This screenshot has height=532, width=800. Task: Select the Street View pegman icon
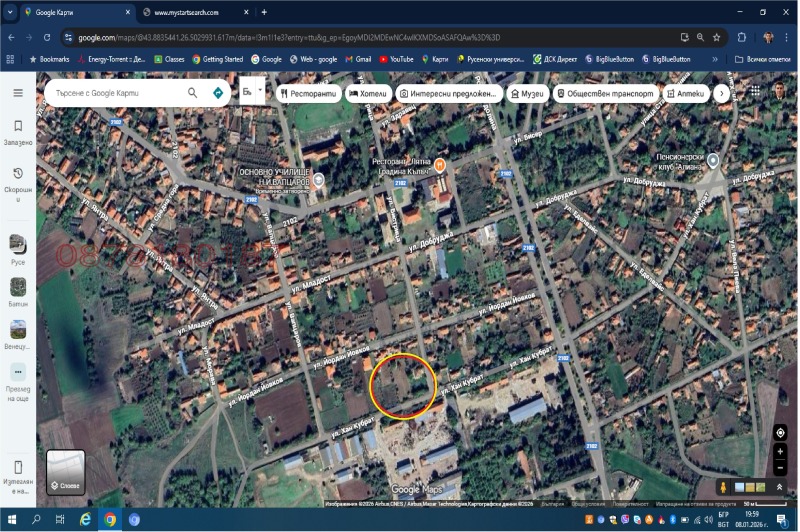click(x=723, y=488)
